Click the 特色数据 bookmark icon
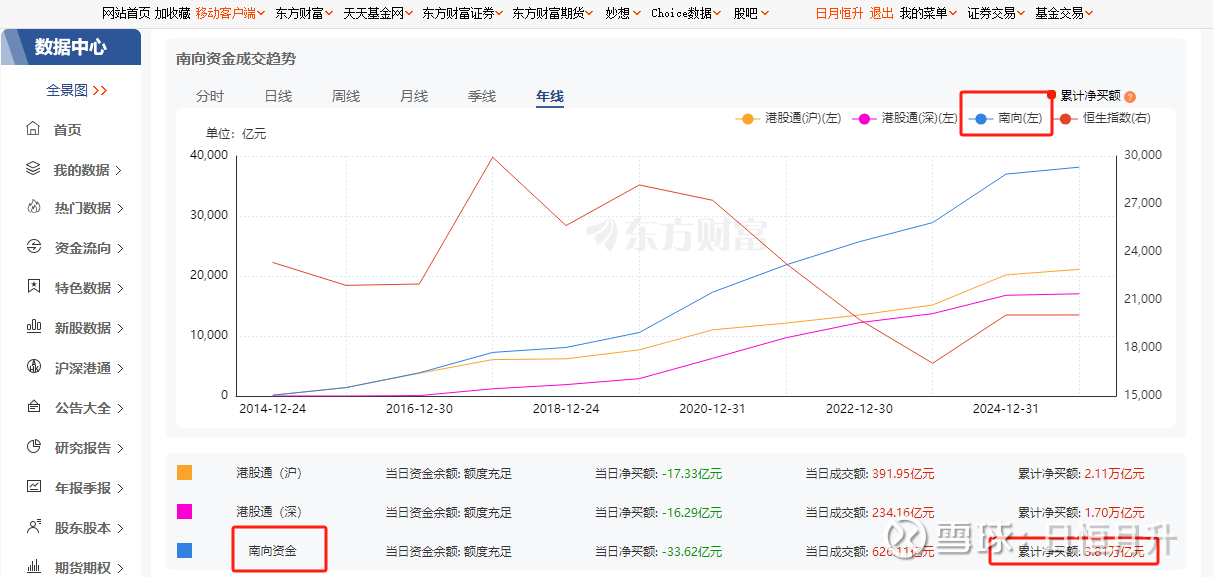The height and width of the screenshot is (577, 1213). tap(33, 287)
